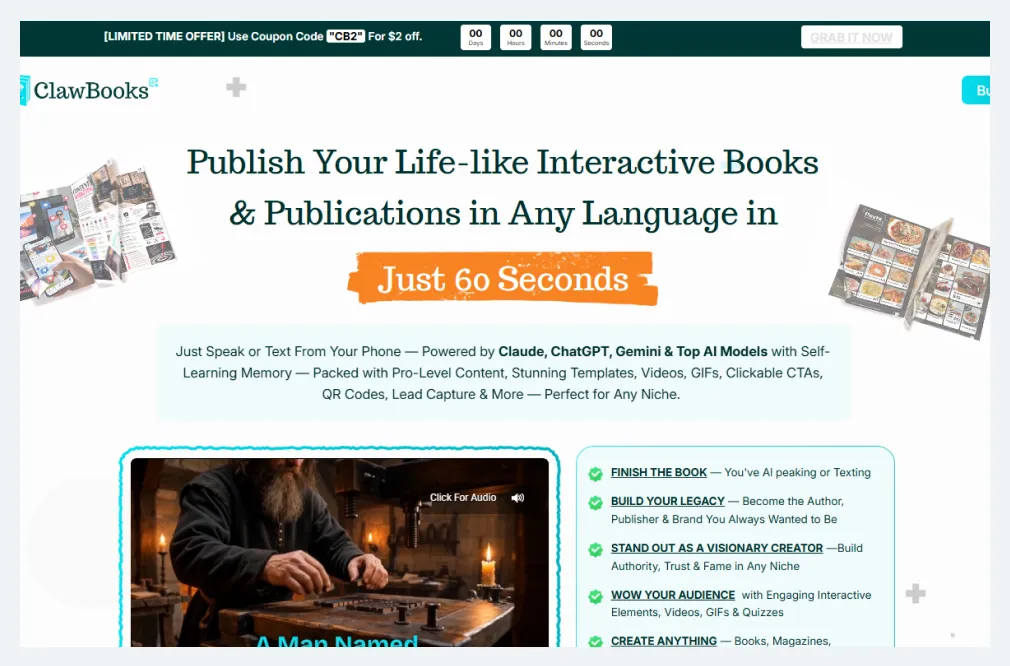Click the LIMITED TIME OFFER text
The width and height of the screenshot is (1010, 666).
pos(164,37)
